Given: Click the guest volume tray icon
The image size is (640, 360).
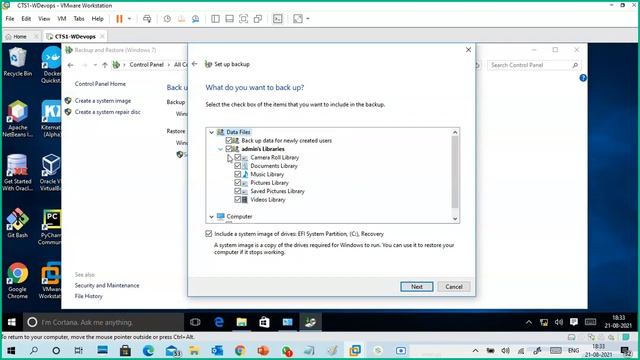Looking at the screenshot, I should 559,322.
